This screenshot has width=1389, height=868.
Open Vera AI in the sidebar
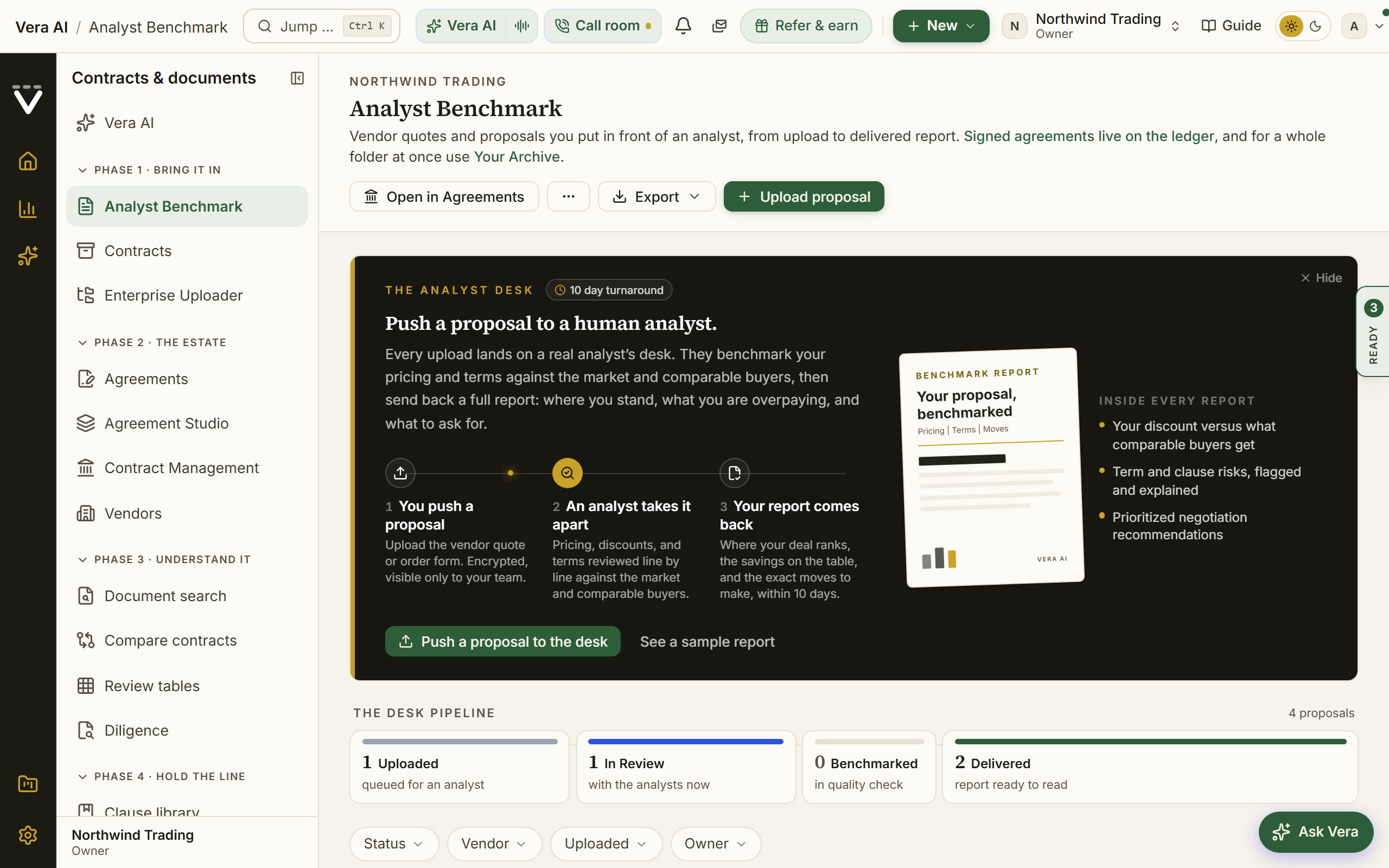point(187,123)
